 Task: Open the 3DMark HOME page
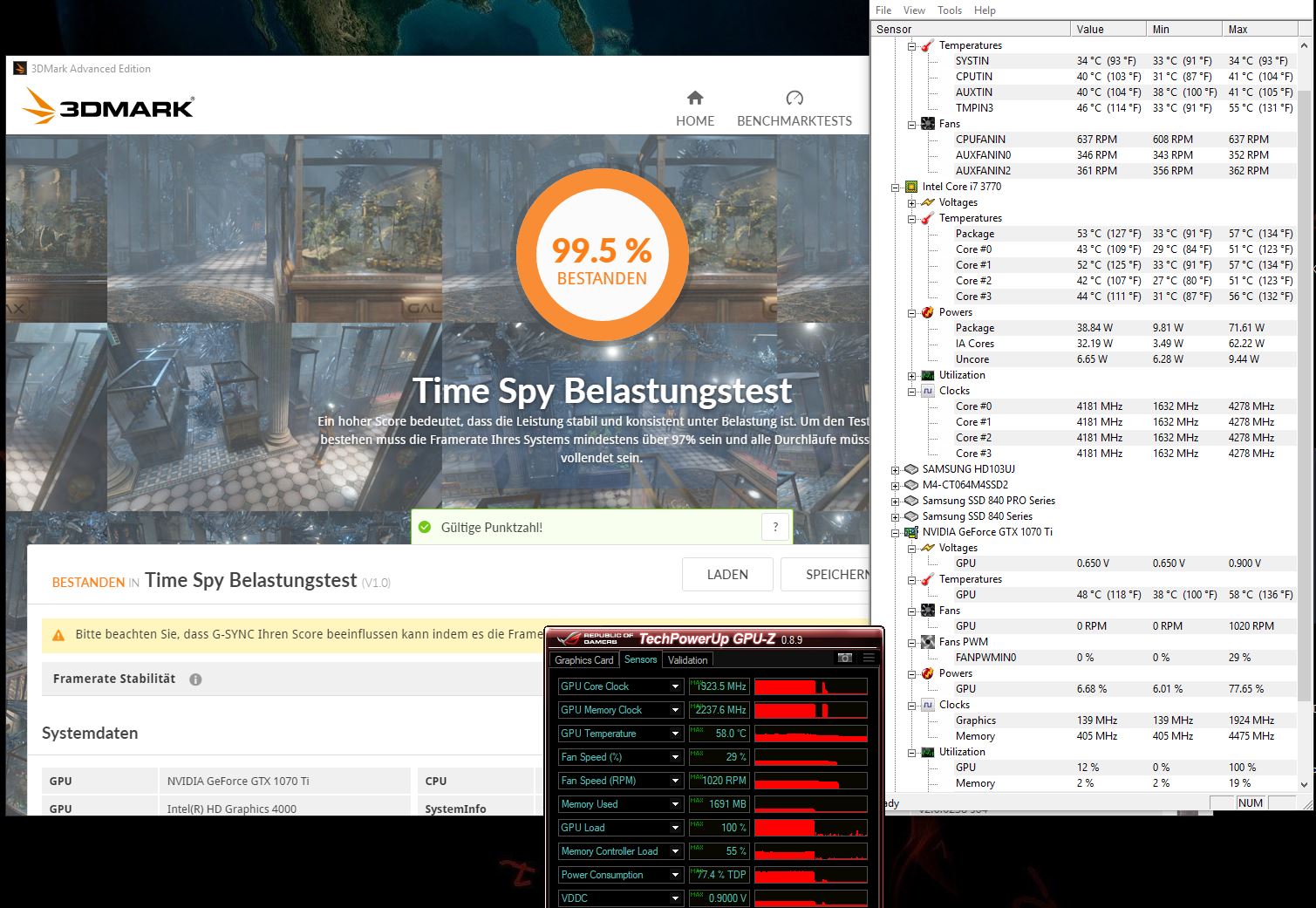click(695, 108)
